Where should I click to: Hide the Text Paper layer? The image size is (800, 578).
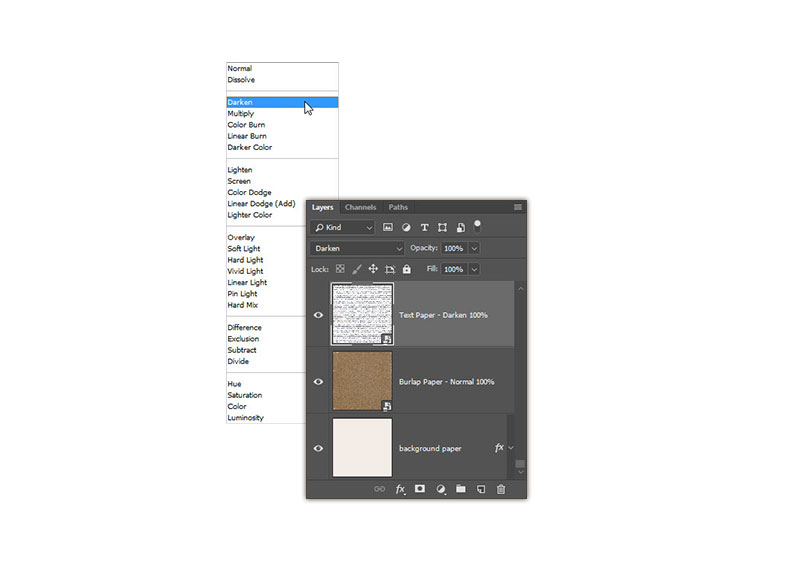point(318,315)
